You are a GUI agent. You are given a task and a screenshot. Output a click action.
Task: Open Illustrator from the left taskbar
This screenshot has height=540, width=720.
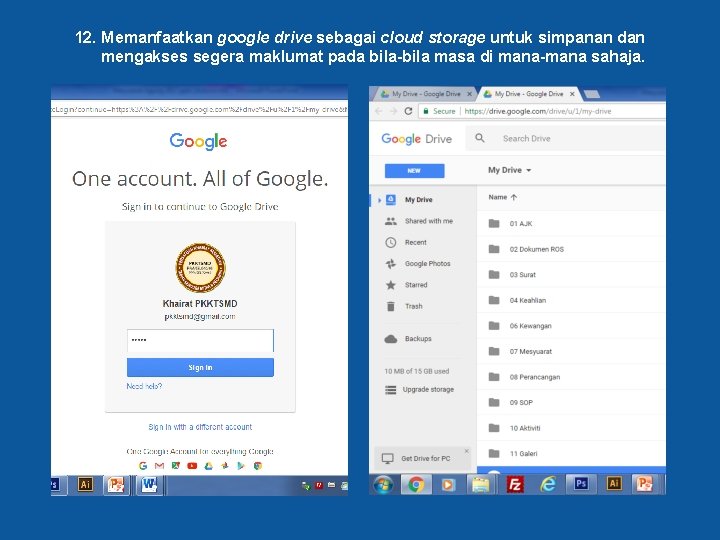pyautogui.click(x=85, y=484)
